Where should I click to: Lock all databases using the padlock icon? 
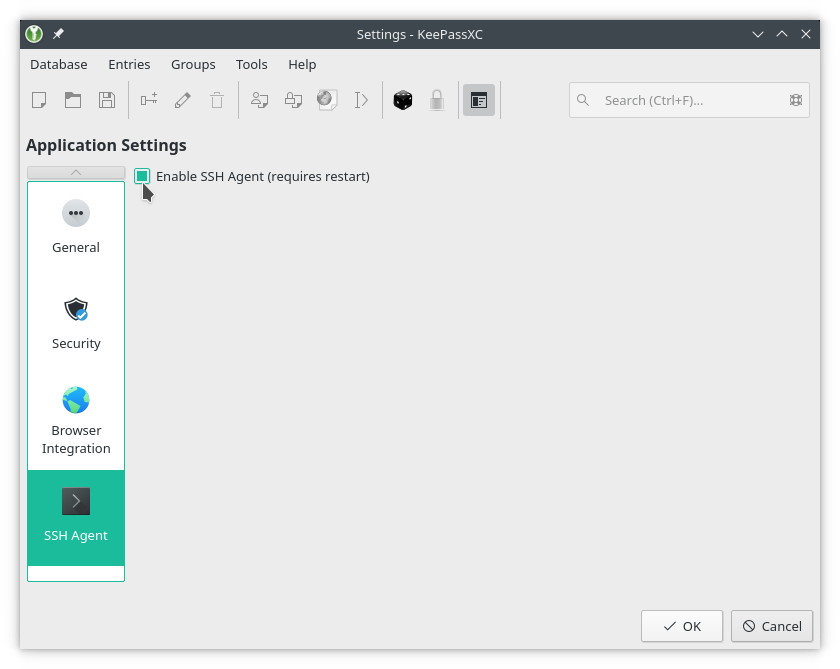coord(437,100)
